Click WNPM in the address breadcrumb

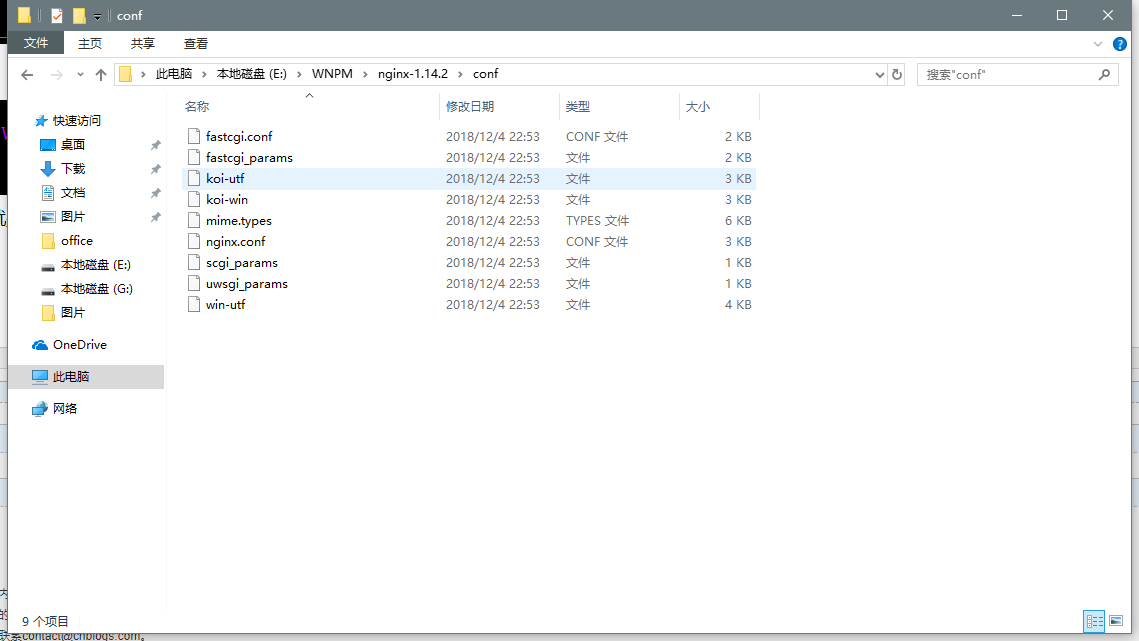pyautogui.click(x=332, y=74)
